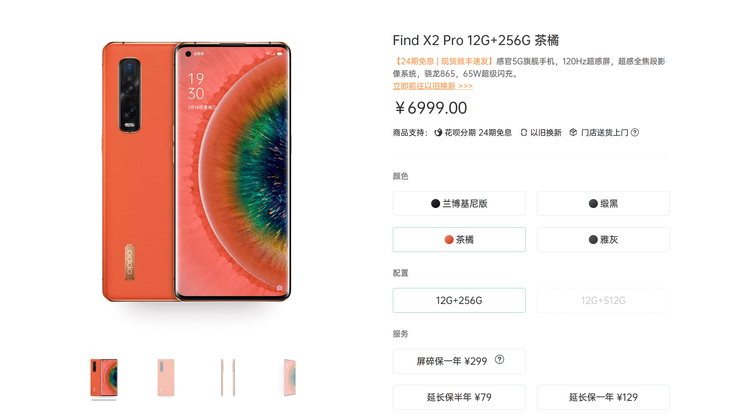
Task: View the back-only phone thumbnail
Action: [166, 378]
